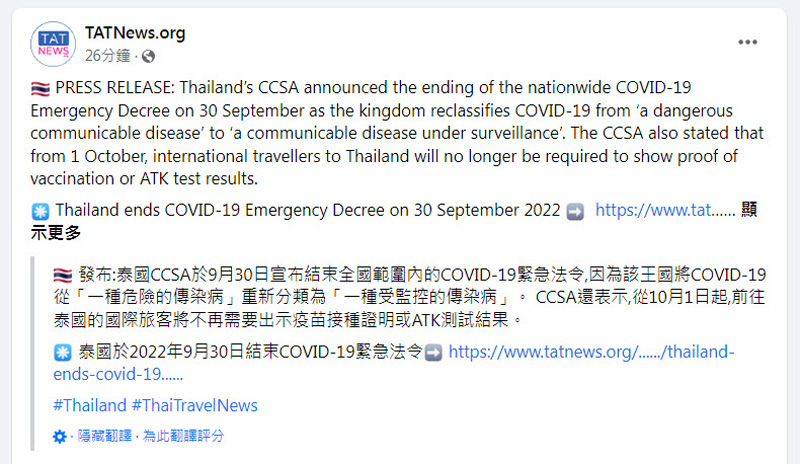Click the translated Chinese paragraph text
Screen dimensions: 800x464
[x=410, y=298]
